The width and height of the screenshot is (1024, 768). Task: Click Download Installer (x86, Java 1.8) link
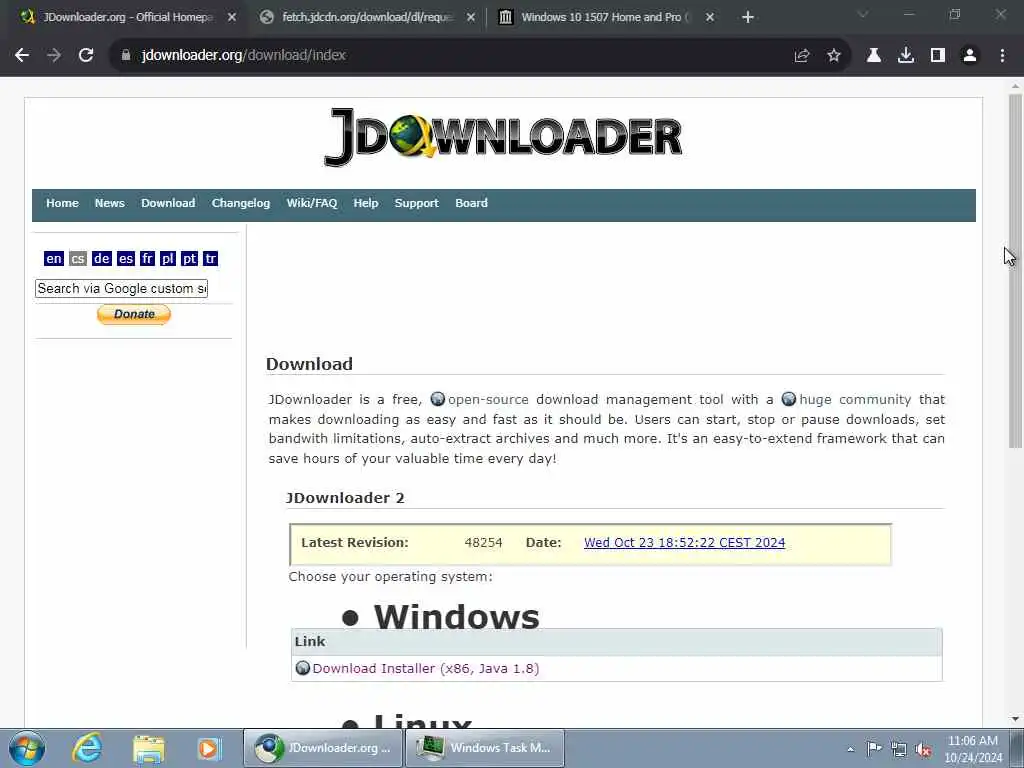(x=426, y=669)
